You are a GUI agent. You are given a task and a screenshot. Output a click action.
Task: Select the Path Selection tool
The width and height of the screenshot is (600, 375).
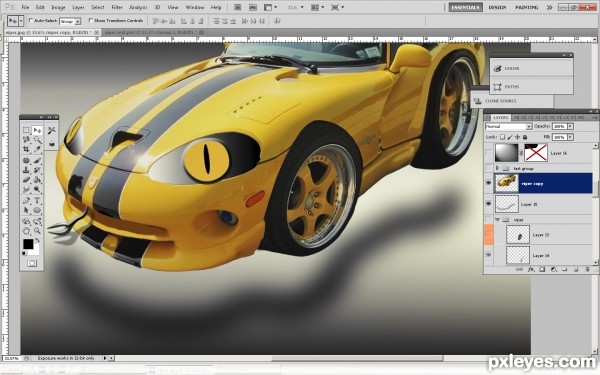(x=26, y=210)
